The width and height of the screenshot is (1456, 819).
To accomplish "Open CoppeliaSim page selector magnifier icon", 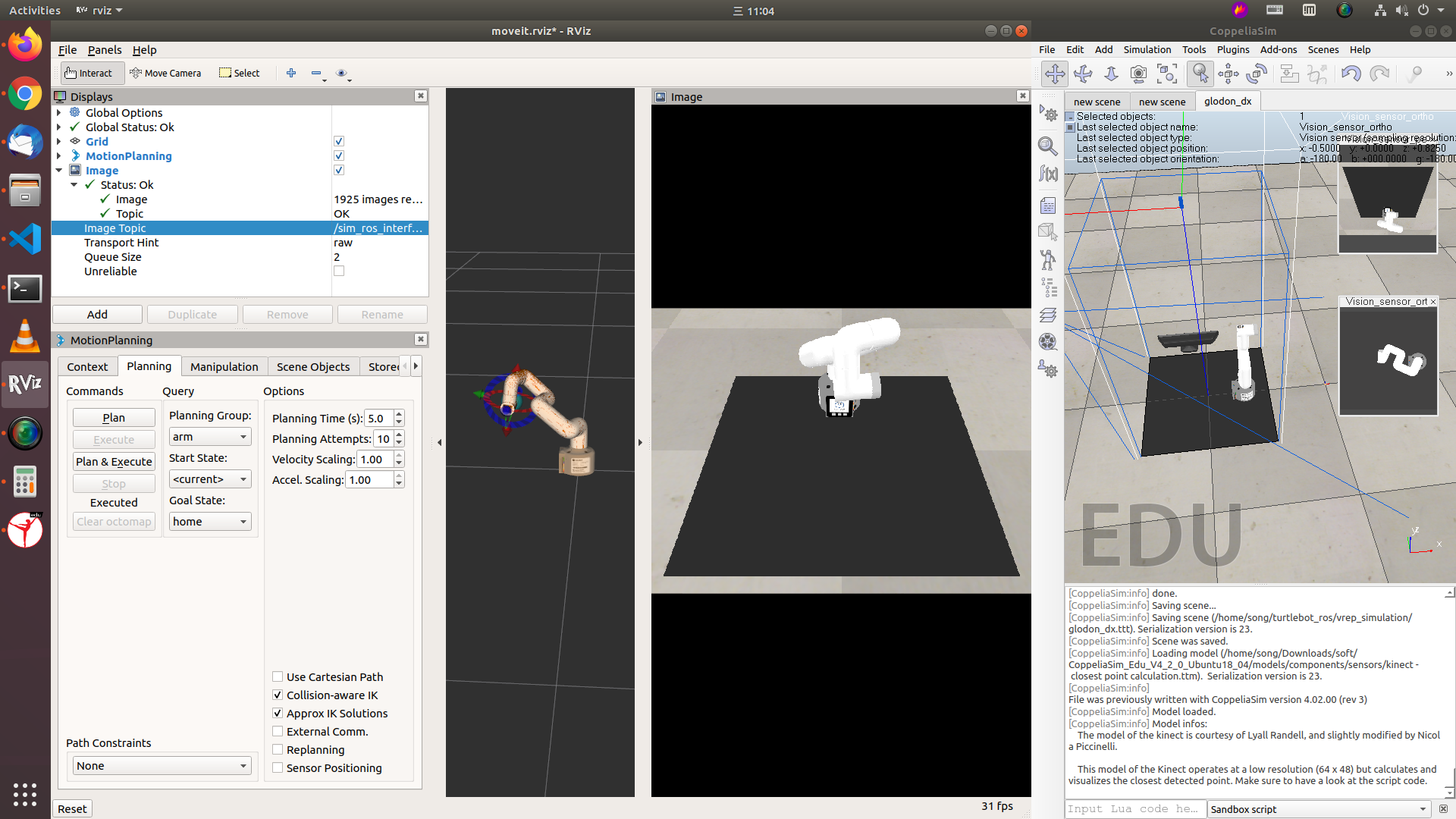I will click(1047, 146).
